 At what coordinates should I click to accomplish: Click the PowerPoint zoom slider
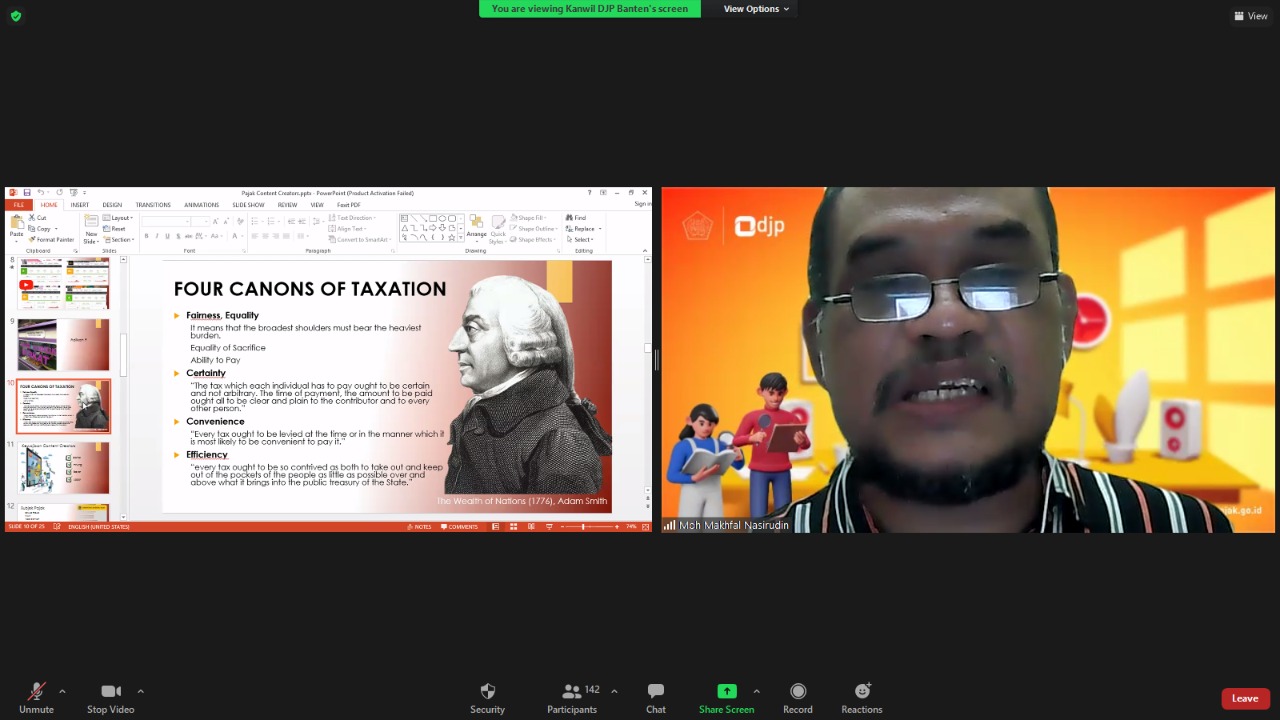[584, 527]
